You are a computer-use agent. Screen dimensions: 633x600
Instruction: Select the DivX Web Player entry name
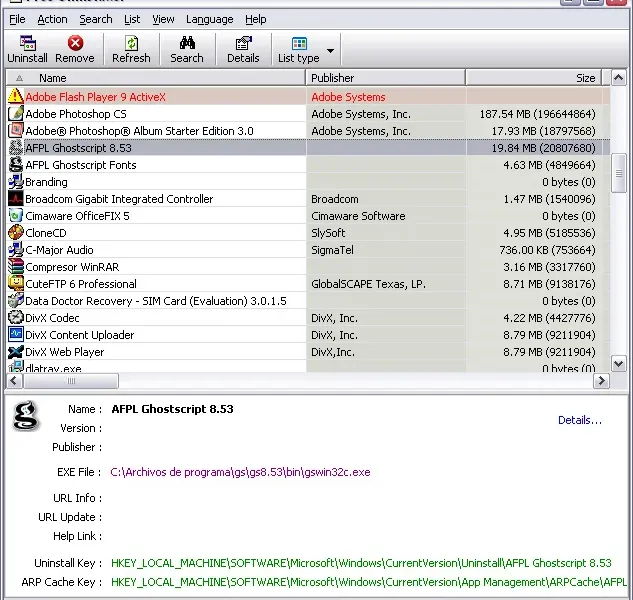65,352
